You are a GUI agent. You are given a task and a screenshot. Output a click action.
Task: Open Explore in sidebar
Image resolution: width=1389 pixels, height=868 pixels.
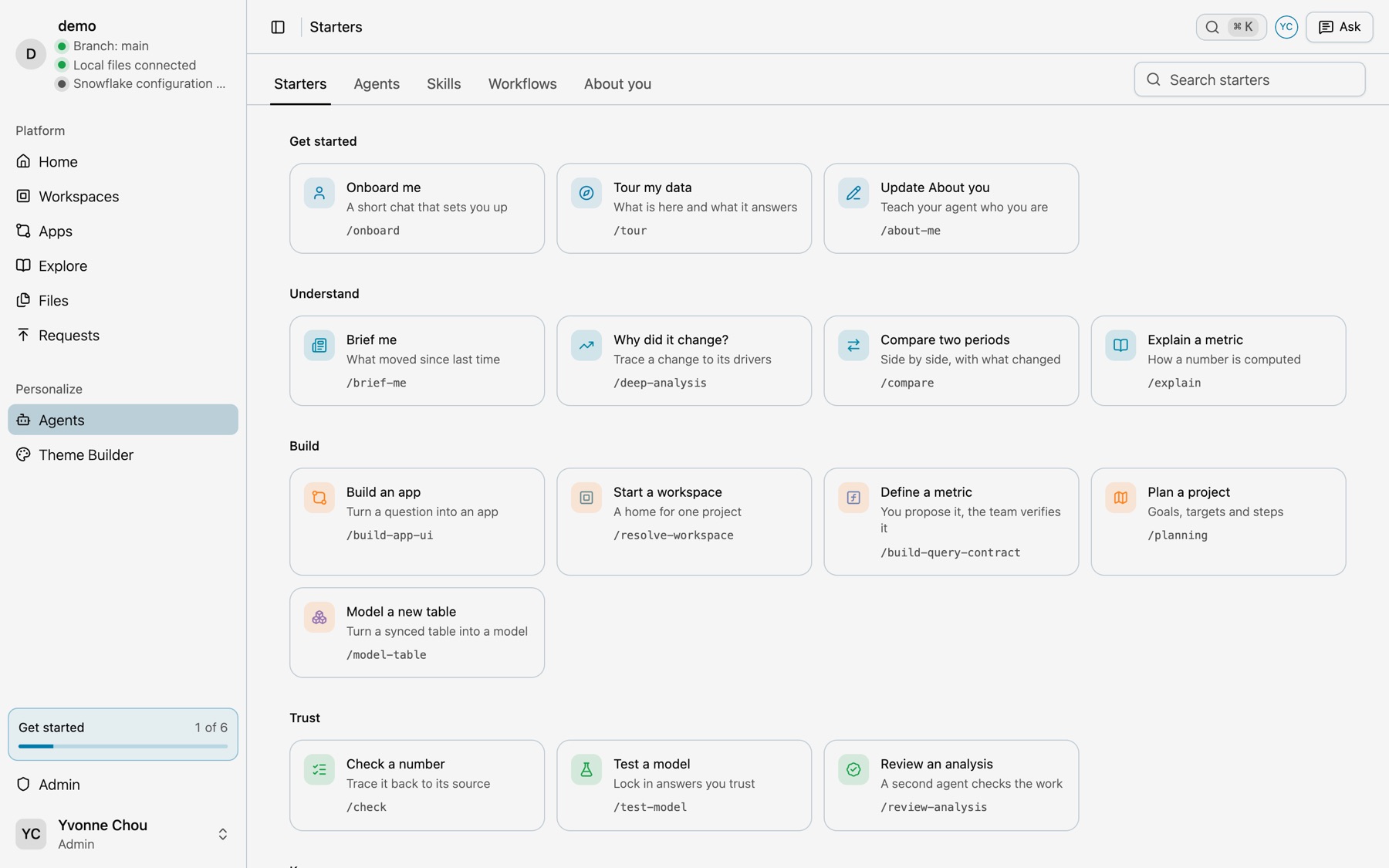(123, 266)
